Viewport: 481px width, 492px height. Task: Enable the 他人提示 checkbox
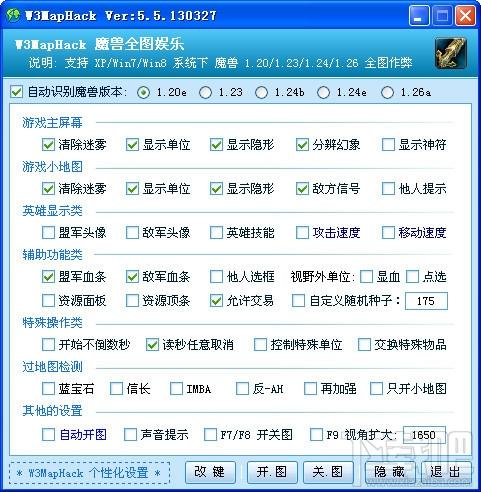coord(388,189)
